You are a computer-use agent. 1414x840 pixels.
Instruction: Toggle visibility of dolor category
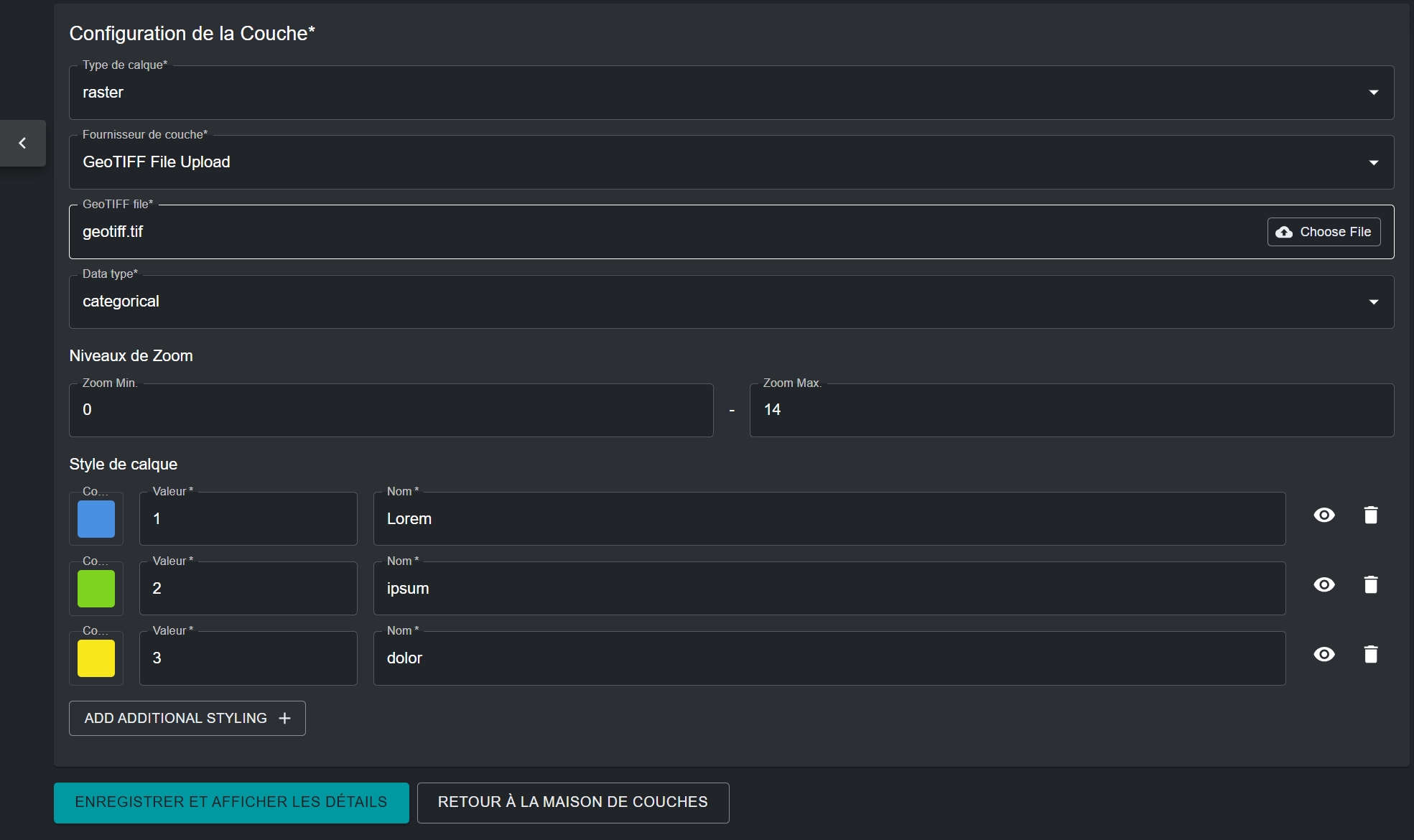1324,655
